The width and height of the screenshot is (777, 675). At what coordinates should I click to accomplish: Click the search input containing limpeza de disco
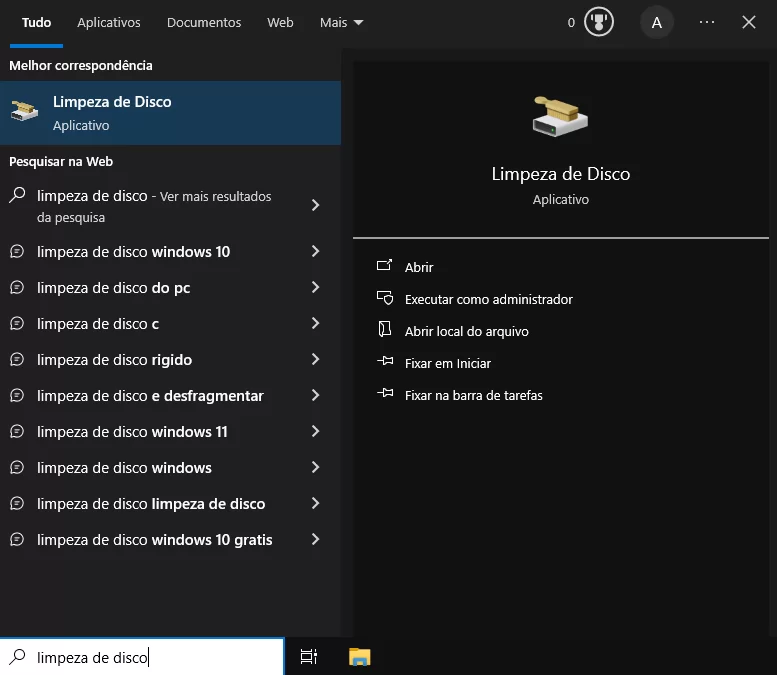pos(142,657)
